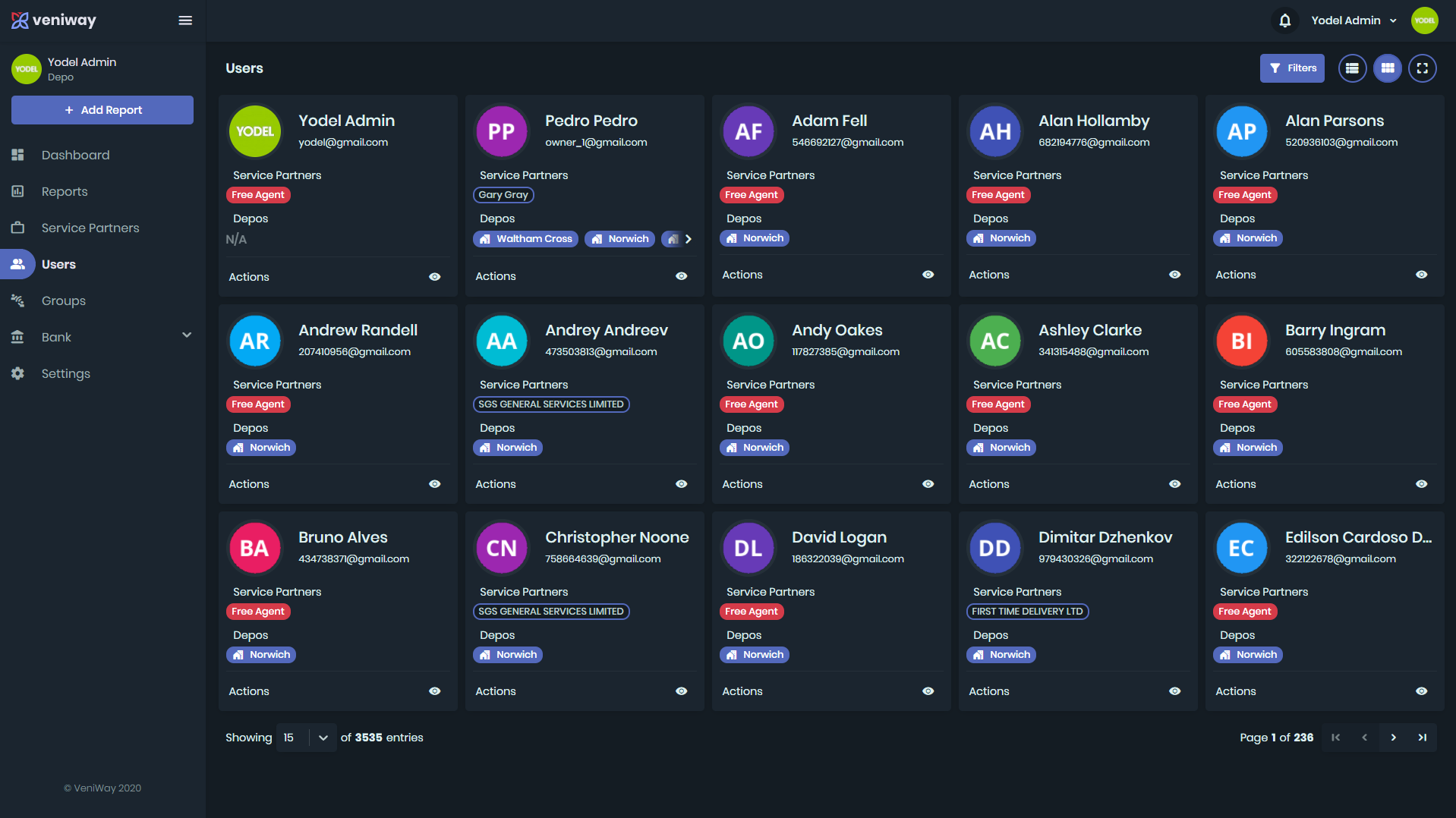Navigate to Service Partners page
The height and width of the screenshot is (818, 1456).
[90, 228]
